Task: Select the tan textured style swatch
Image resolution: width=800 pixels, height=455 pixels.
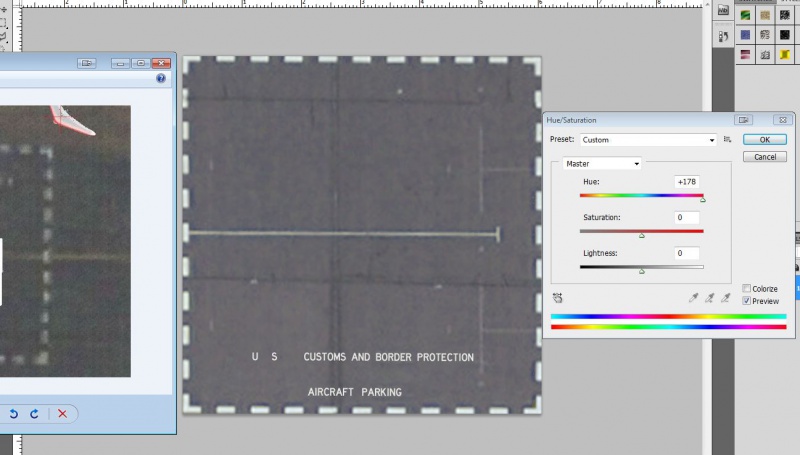Action: 765,15
